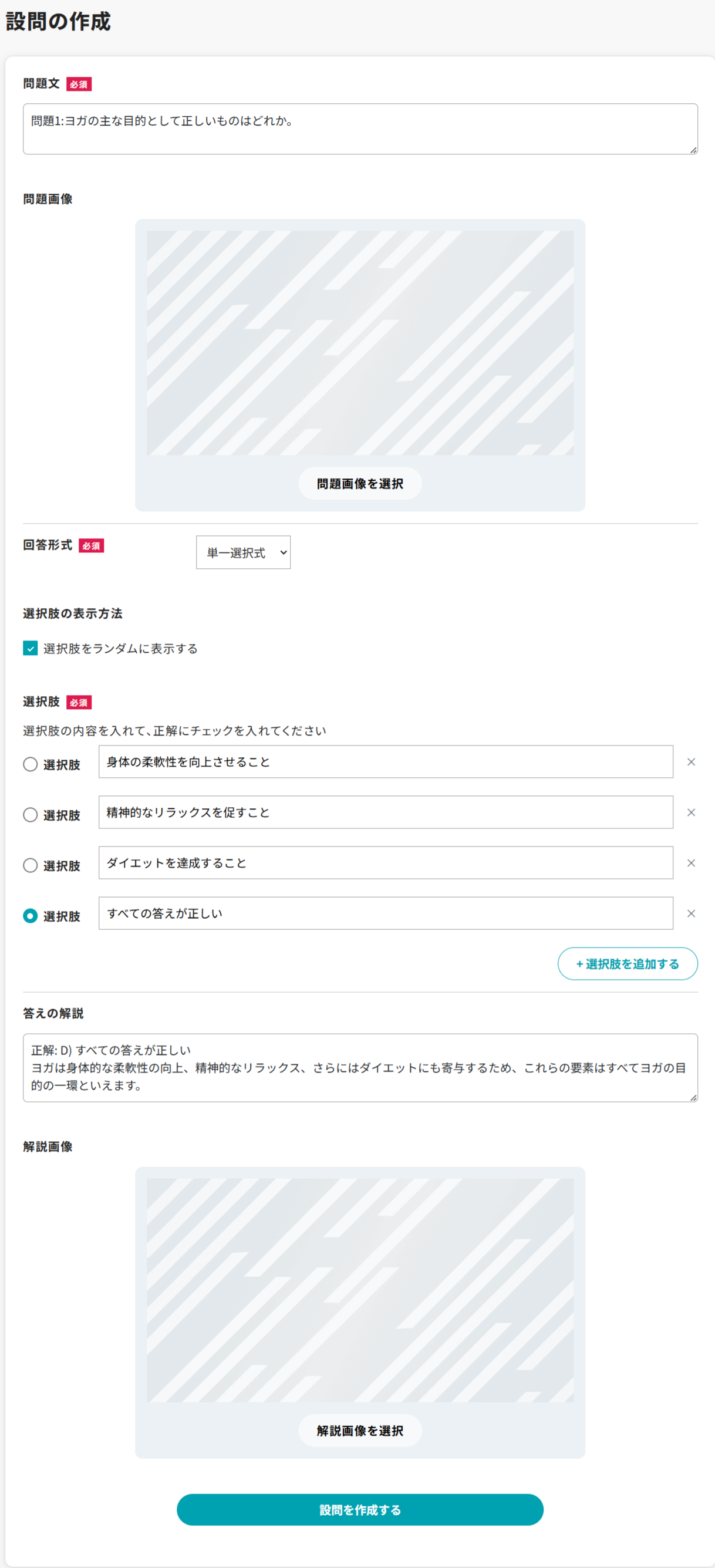715x1568 pixels.
Task: Remove the 身体の柔軟性を向上させること choice with X
Action: point(691,762)
